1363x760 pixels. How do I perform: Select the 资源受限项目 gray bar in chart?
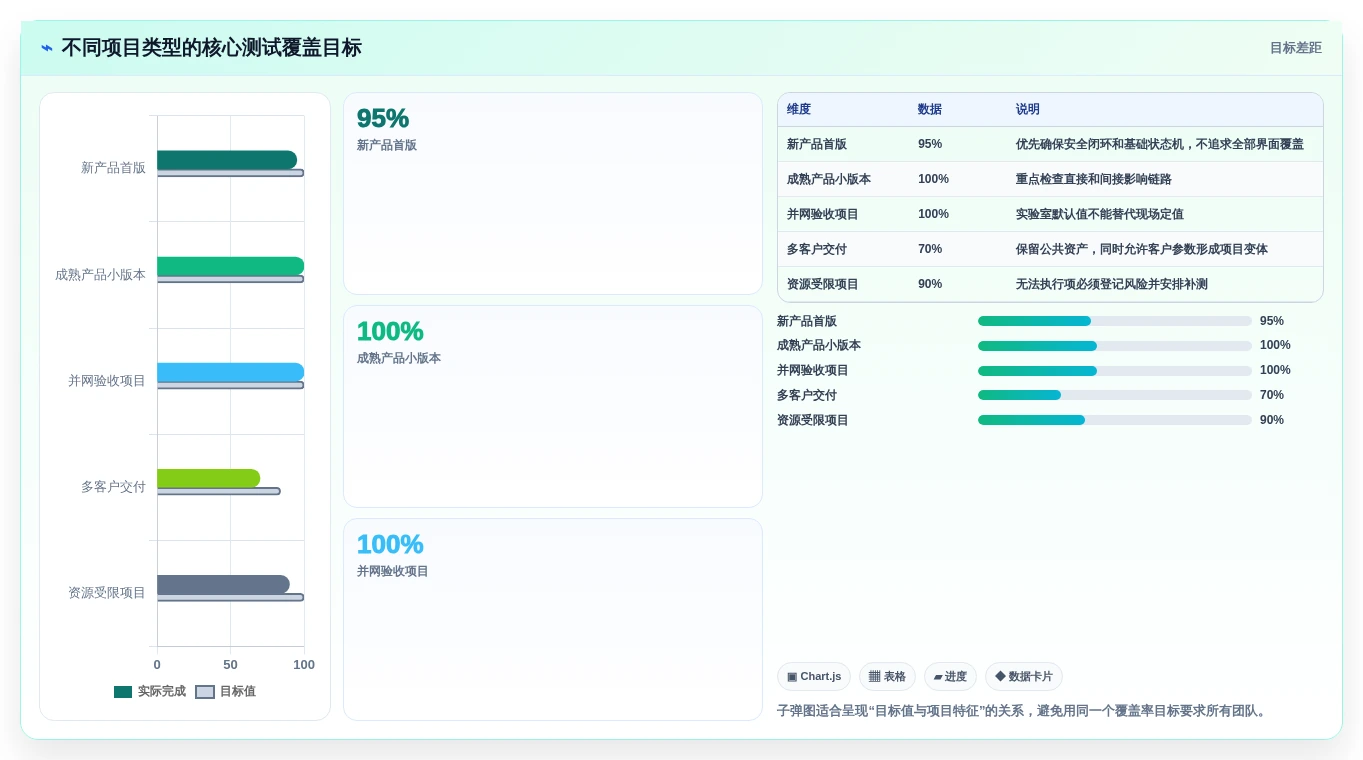coord(223,584)
